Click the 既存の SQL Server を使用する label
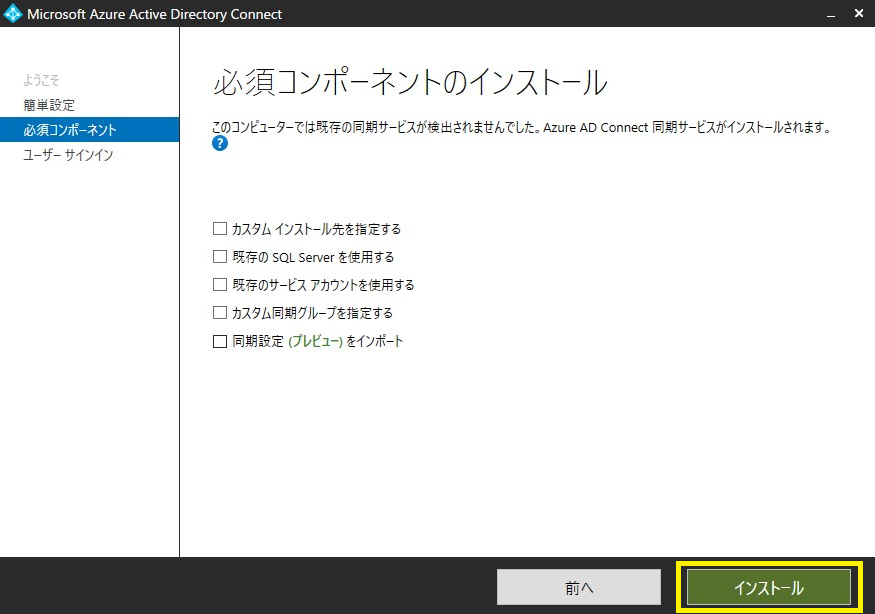 tap(313, 257)
